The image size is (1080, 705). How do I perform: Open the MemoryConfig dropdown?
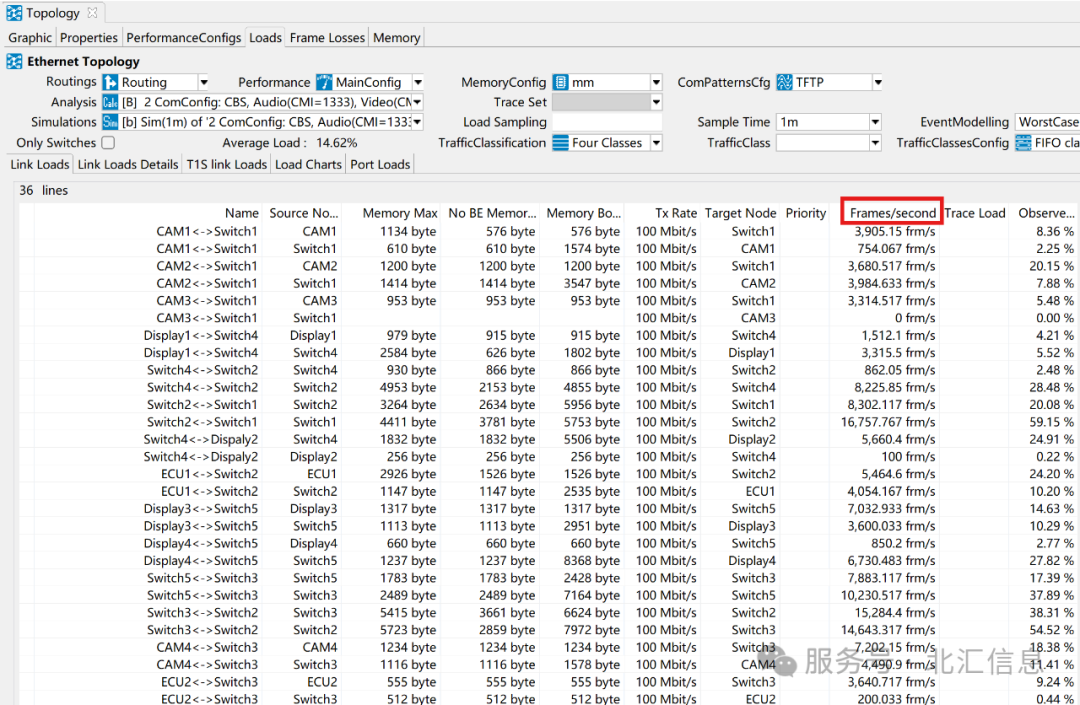(656, 82)
